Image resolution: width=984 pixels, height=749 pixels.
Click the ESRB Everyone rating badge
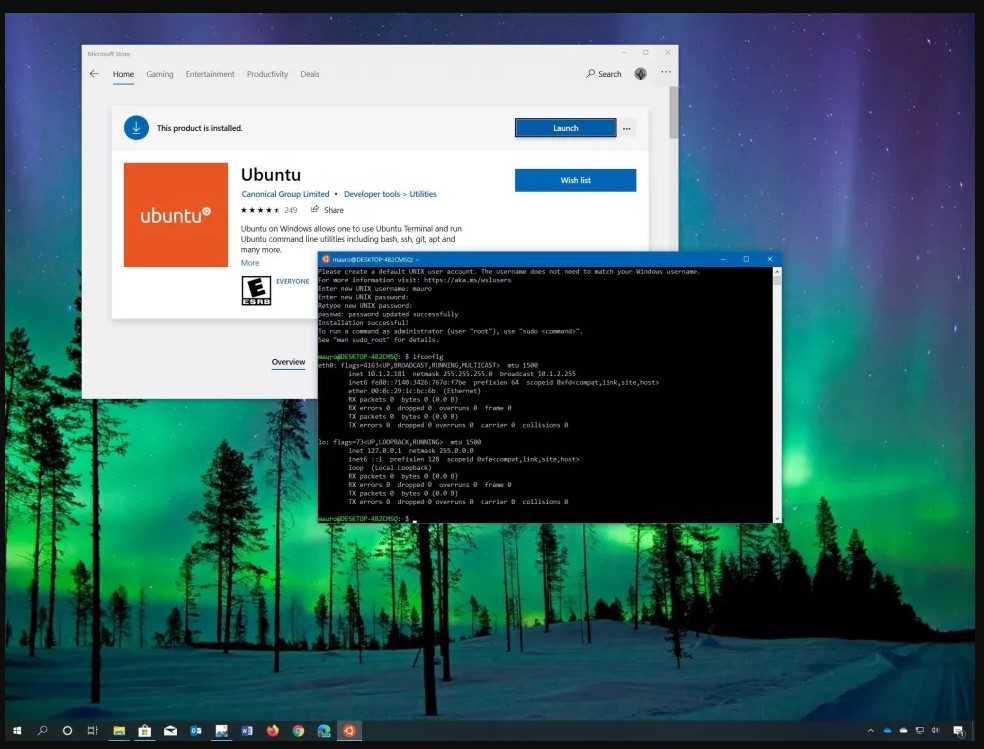pyautogui.click(x=256, y=291)
